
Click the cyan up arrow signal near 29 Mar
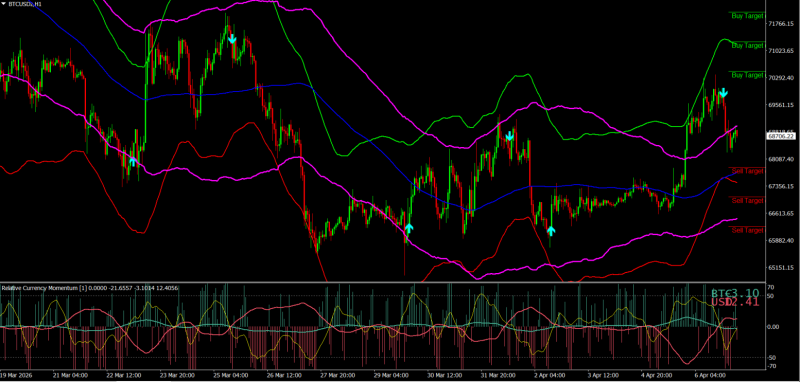(x=409, y=228)
